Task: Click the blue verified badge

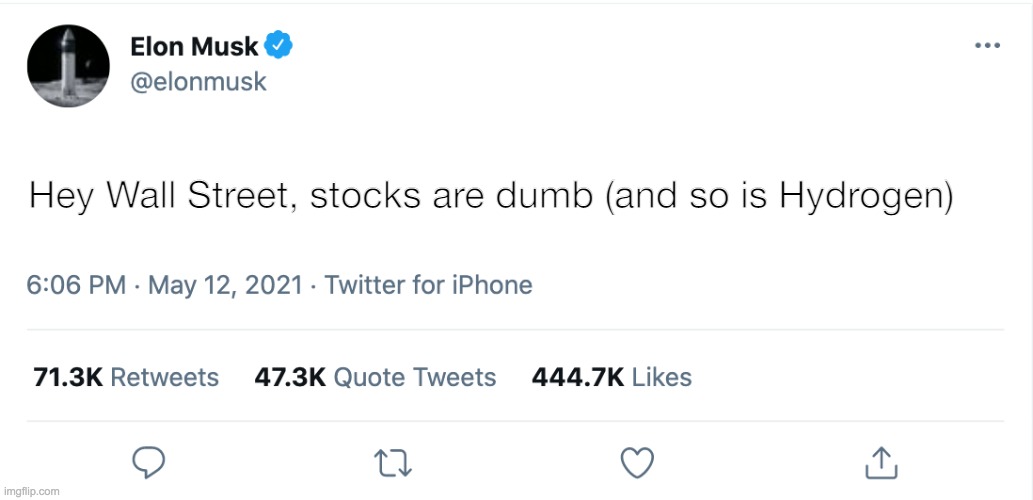Action: [x=278, y=46]
